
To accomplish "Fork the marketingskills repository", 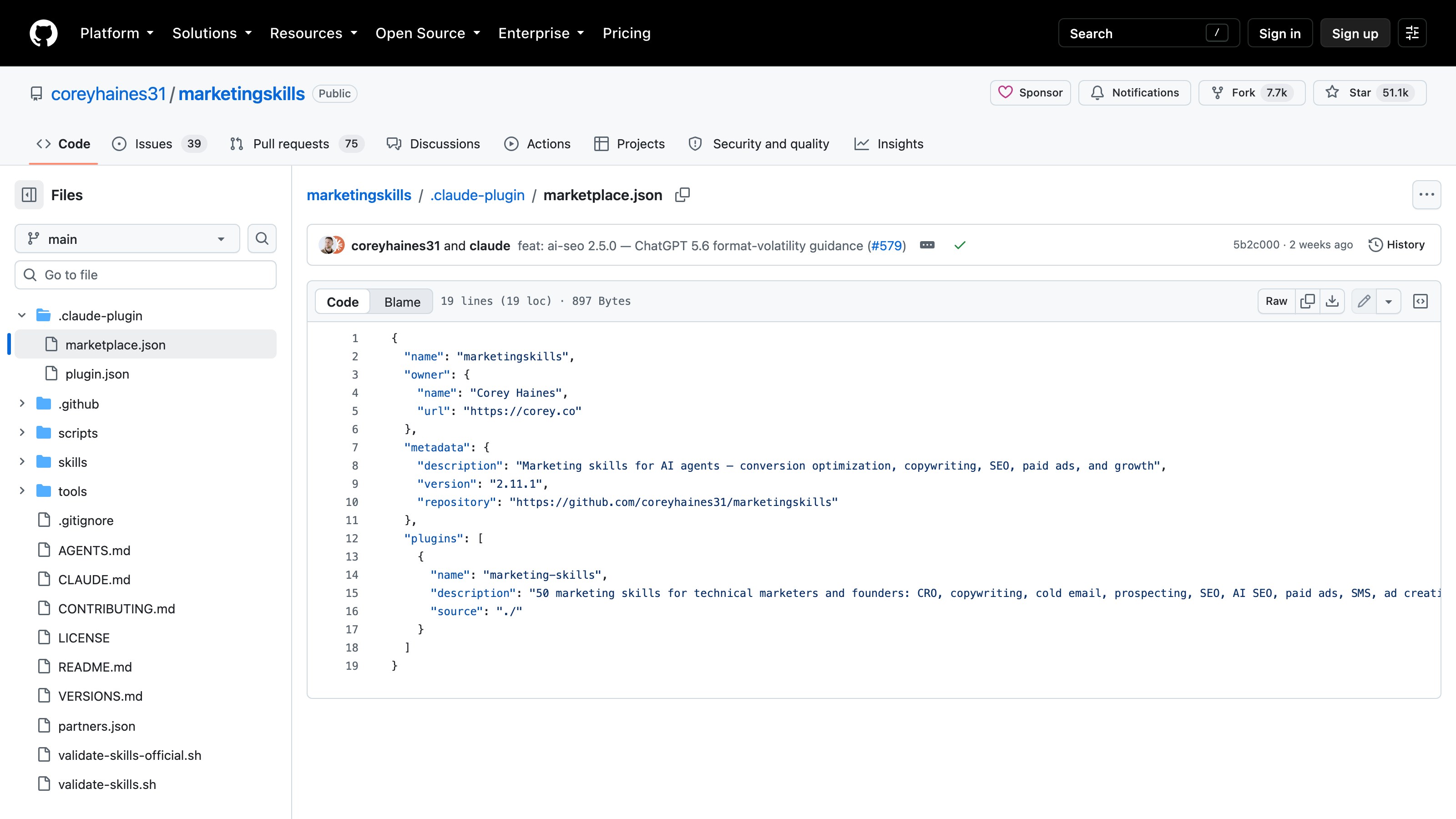I will coord(1252,93).
